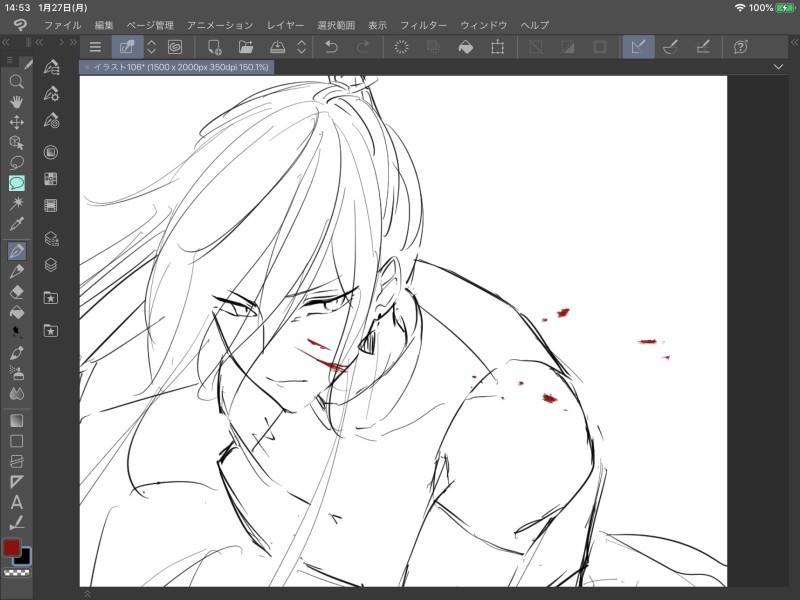Click the Clip Studio spiral icon
The image size is (800, 600).
coord(175,47)
